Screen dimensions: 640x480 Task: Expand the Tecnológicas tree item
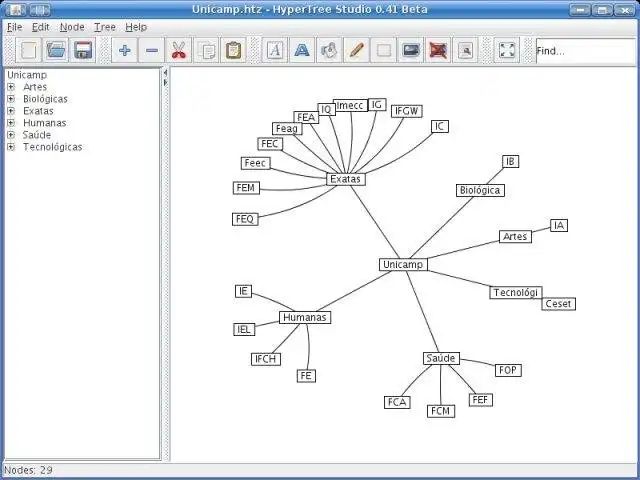click(x=11, y=147)
